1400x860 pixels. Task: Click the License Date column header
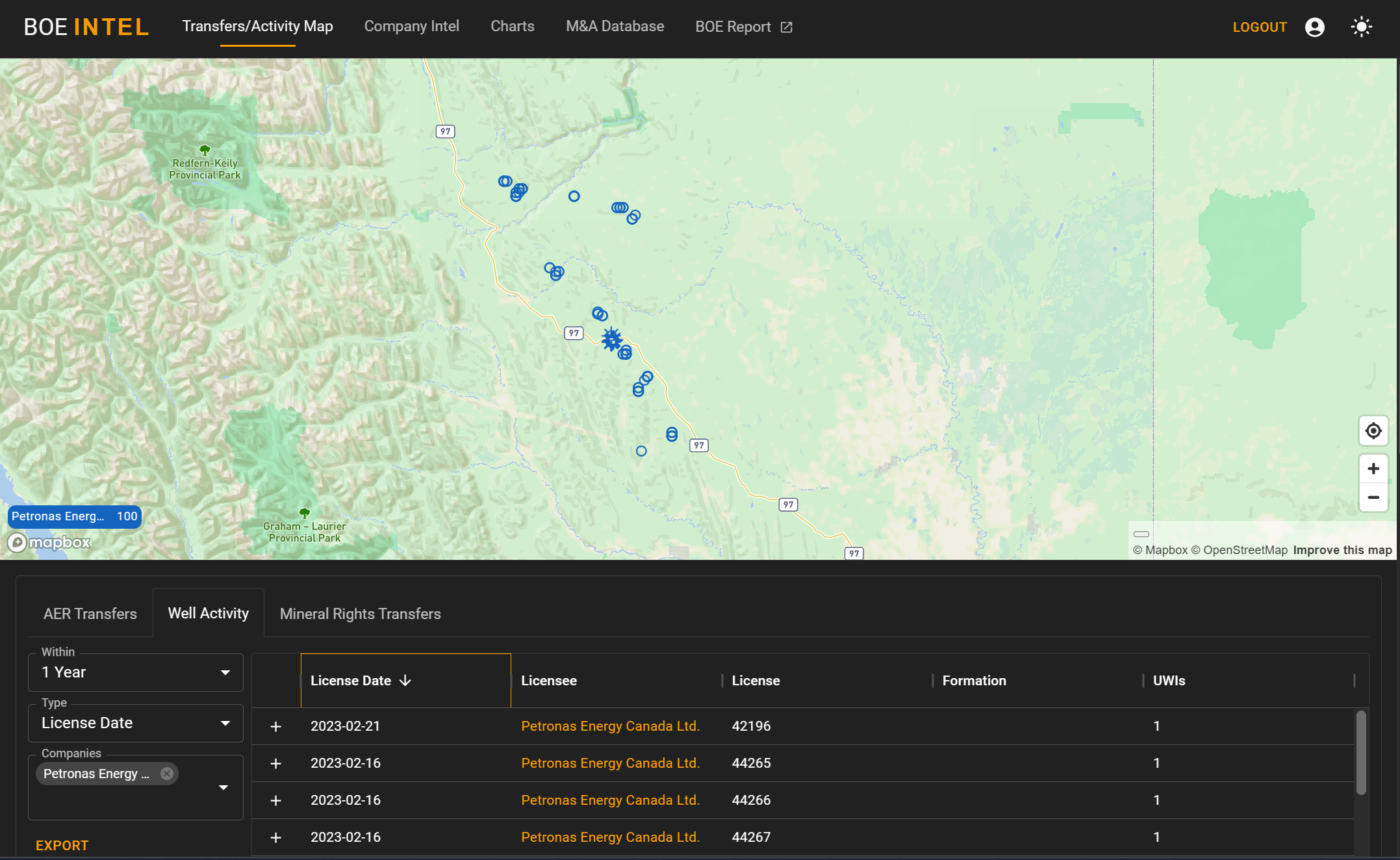point(406,680)
